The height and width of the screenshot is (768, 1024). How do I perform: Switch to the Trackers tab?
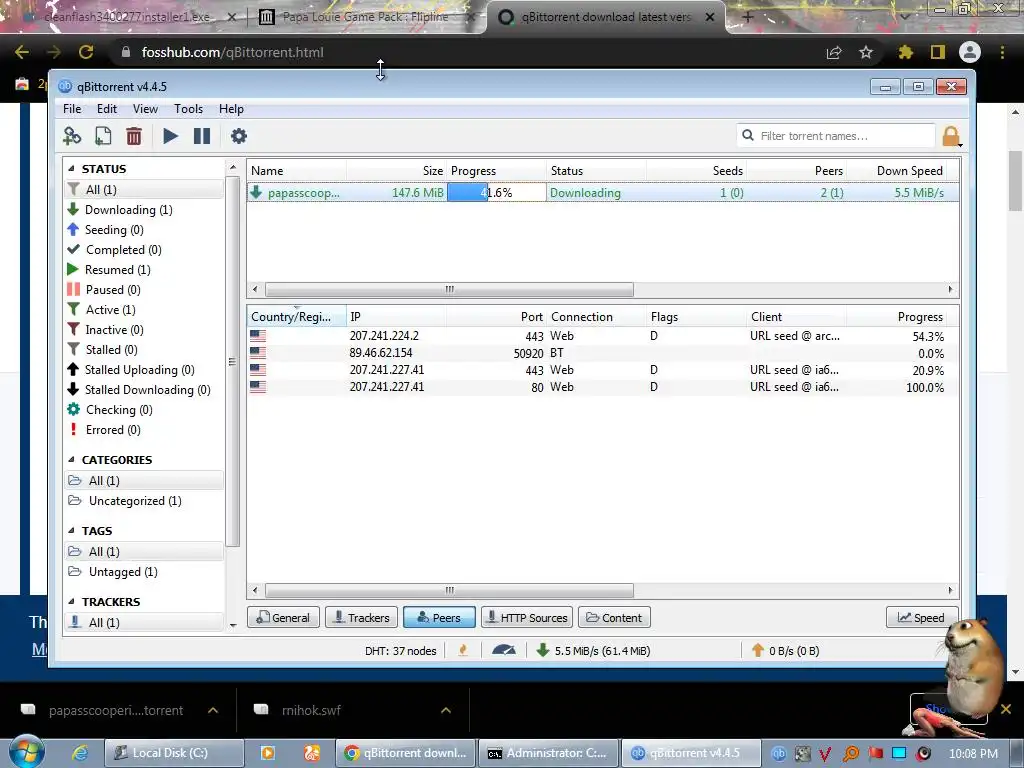click(x=361, y=618)
